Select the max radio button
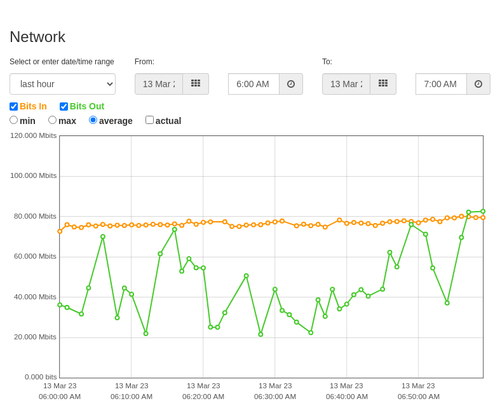The image size is (500, 403). [x=52, y=120]
